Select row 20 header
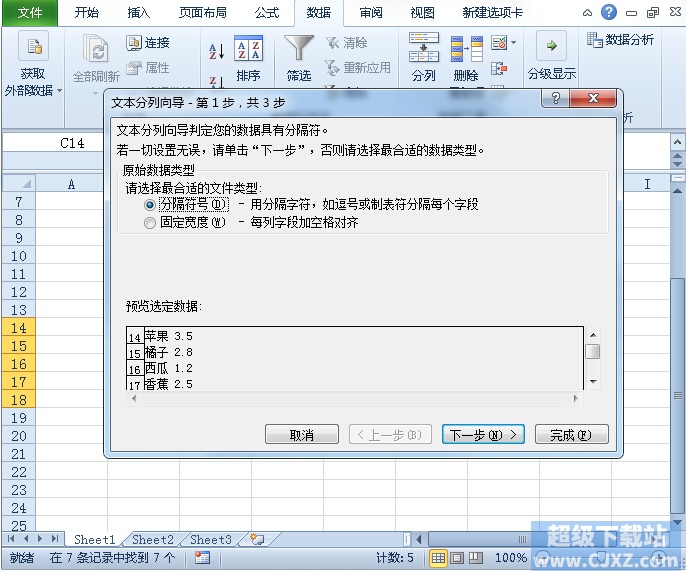Viewport: 686px width, 571px height. [x=18, y=436]
